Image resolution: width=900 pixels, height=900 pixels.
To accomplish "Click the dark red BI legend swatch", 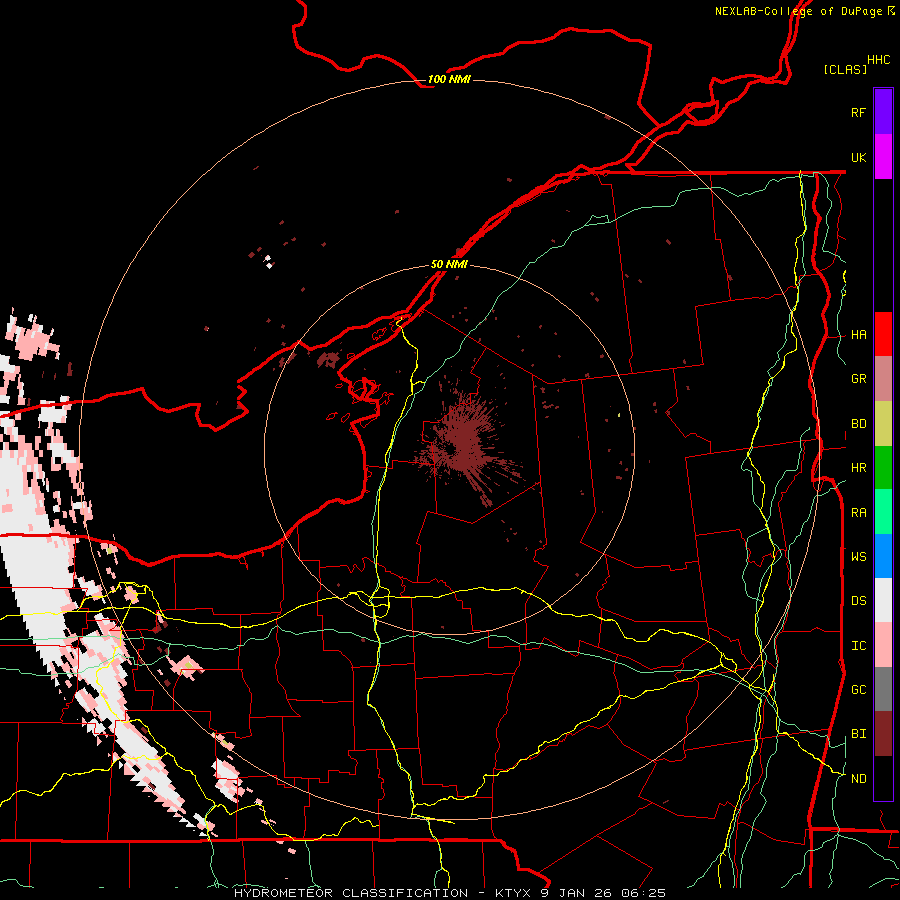I will pyautogui.click(x=883, y=734).
